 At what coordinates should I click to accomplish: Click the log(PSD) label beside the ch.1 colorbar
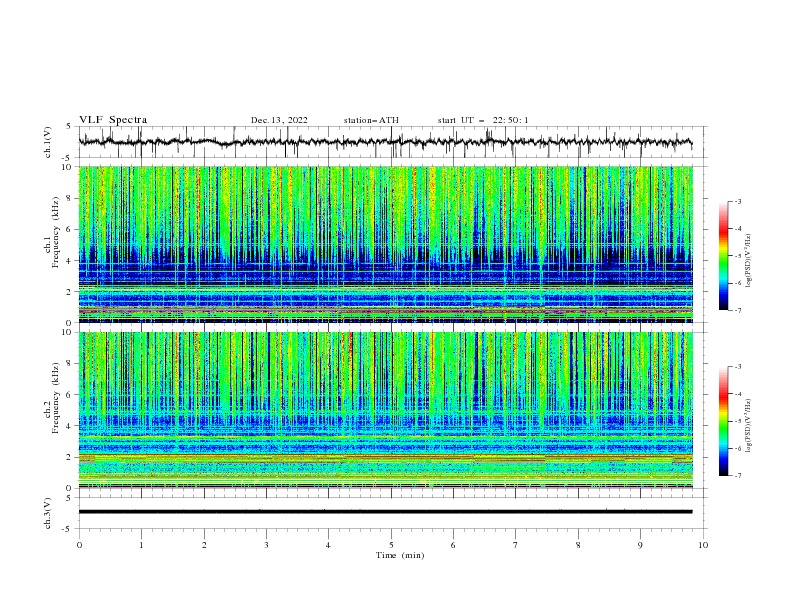click(748, 261)
